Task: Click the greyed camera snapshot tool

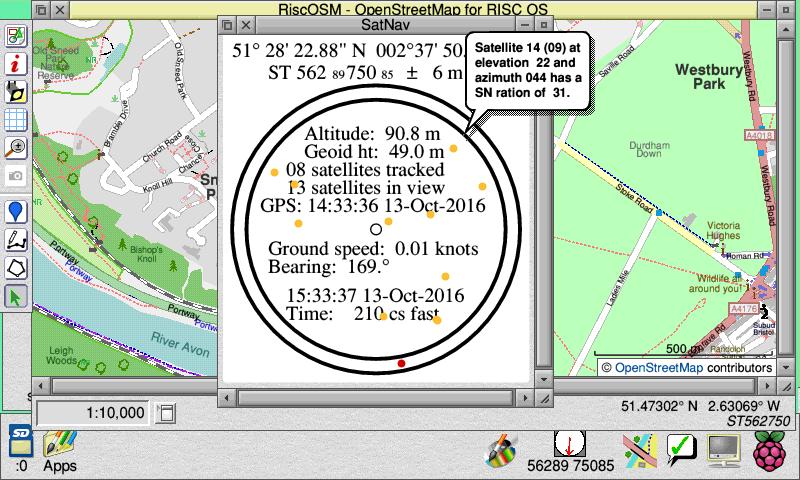Action: click(x=16, y=176)
